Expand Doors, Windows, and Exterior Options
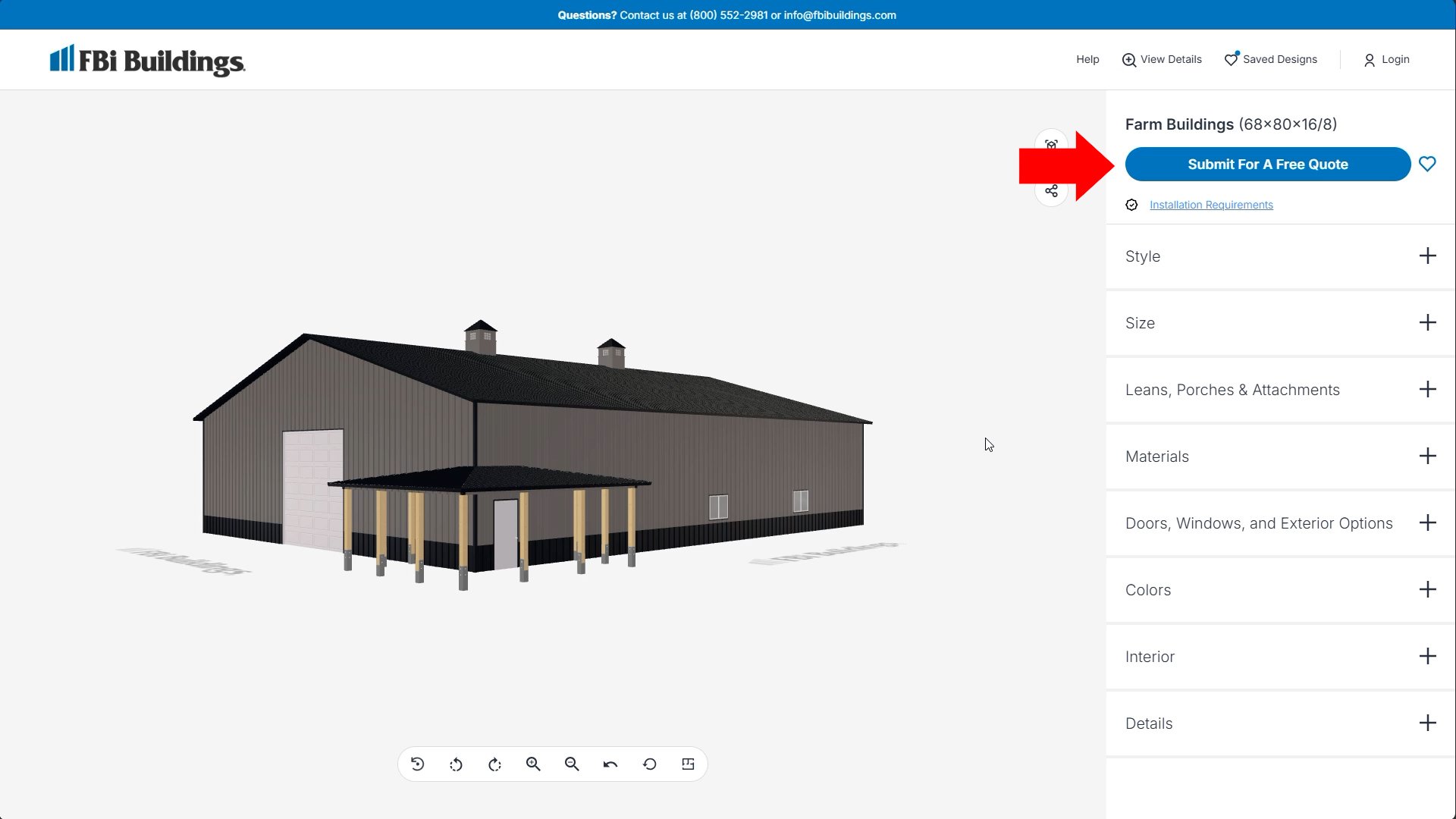 pos(1427,523)
